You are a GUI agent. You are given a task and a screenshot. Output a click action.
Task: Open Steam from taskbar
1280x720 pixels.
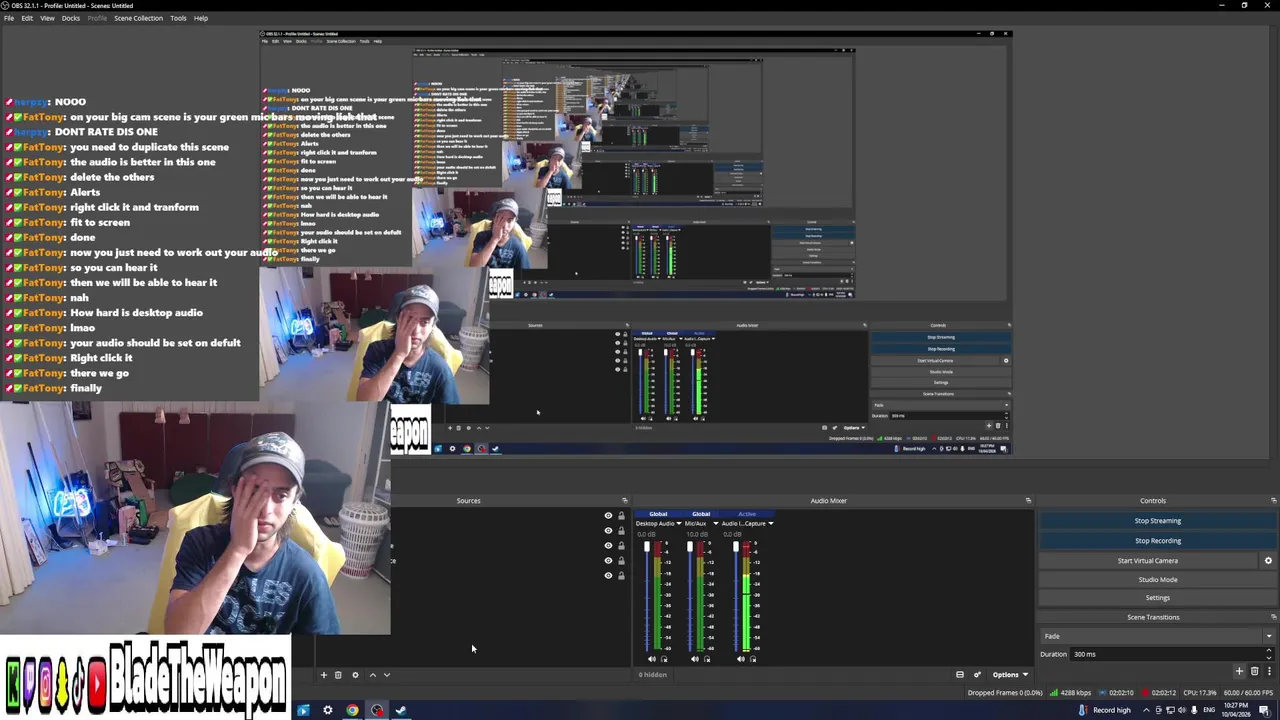pyautogui.click(x=401, y=711)
